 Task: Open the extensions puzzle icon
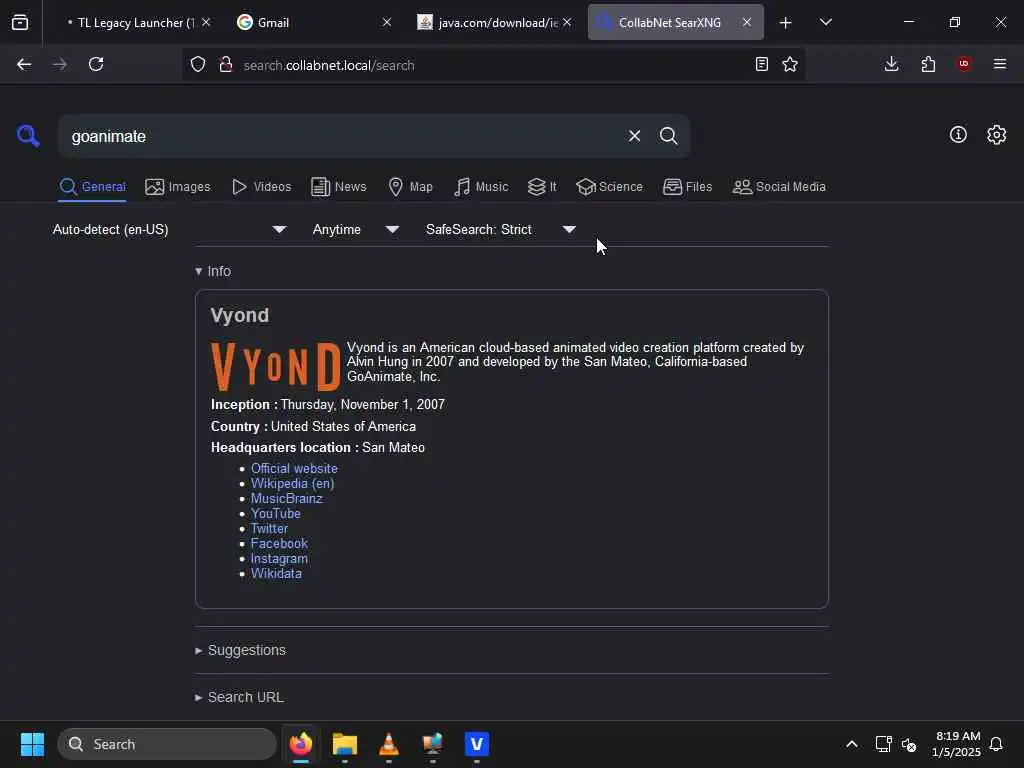[928, 64]
